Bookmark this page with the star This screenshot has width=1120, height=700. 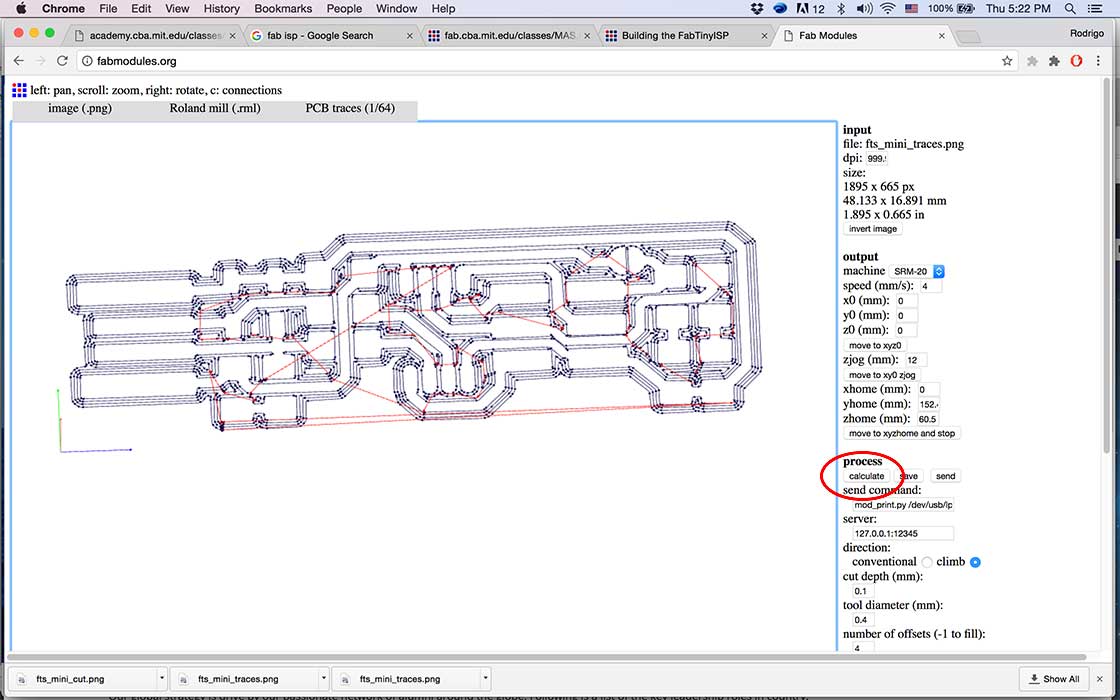1007,61
